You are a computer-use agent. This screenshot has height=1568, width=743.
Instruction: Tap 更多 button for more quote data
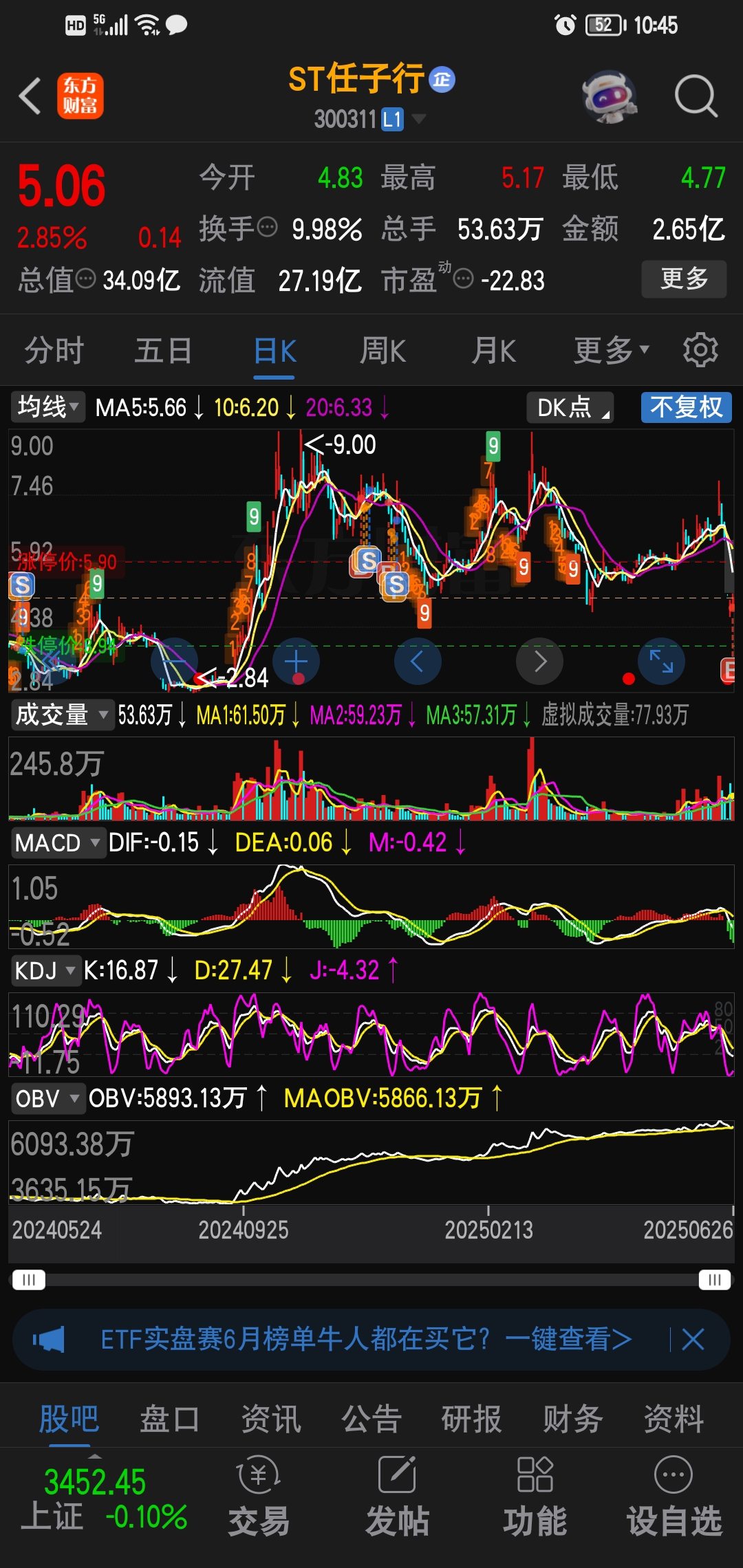[x=684, y=279]
